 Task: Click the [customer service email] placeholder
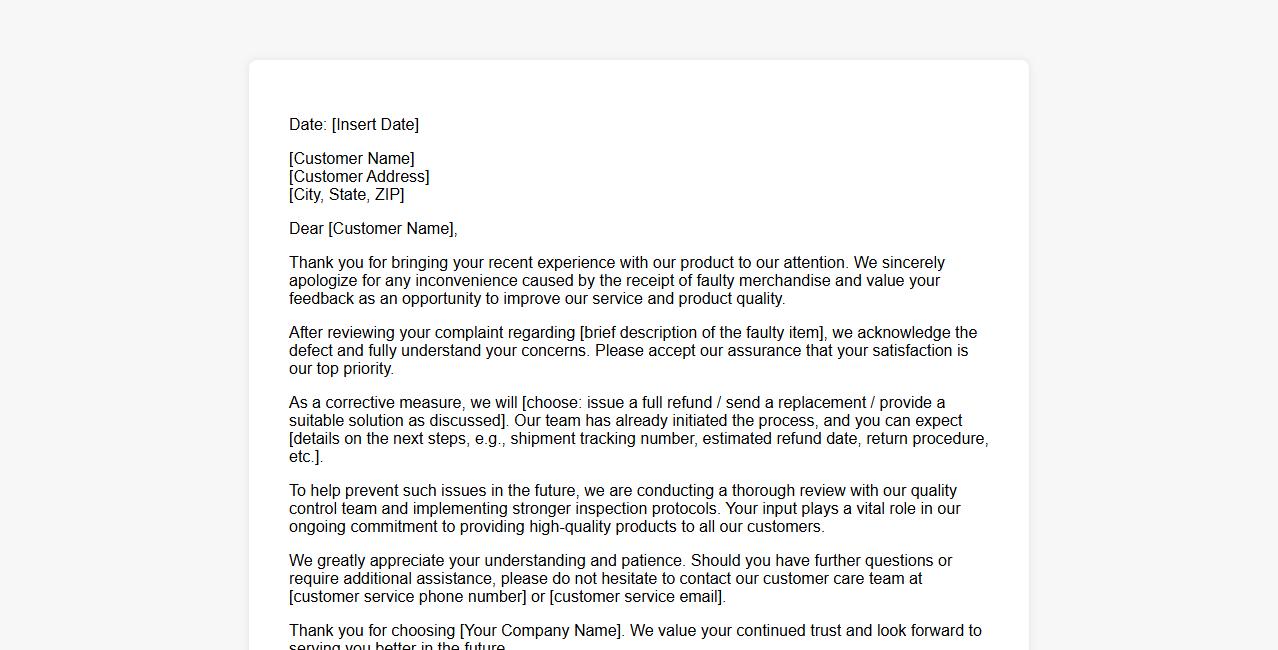(x=637, y=597)
